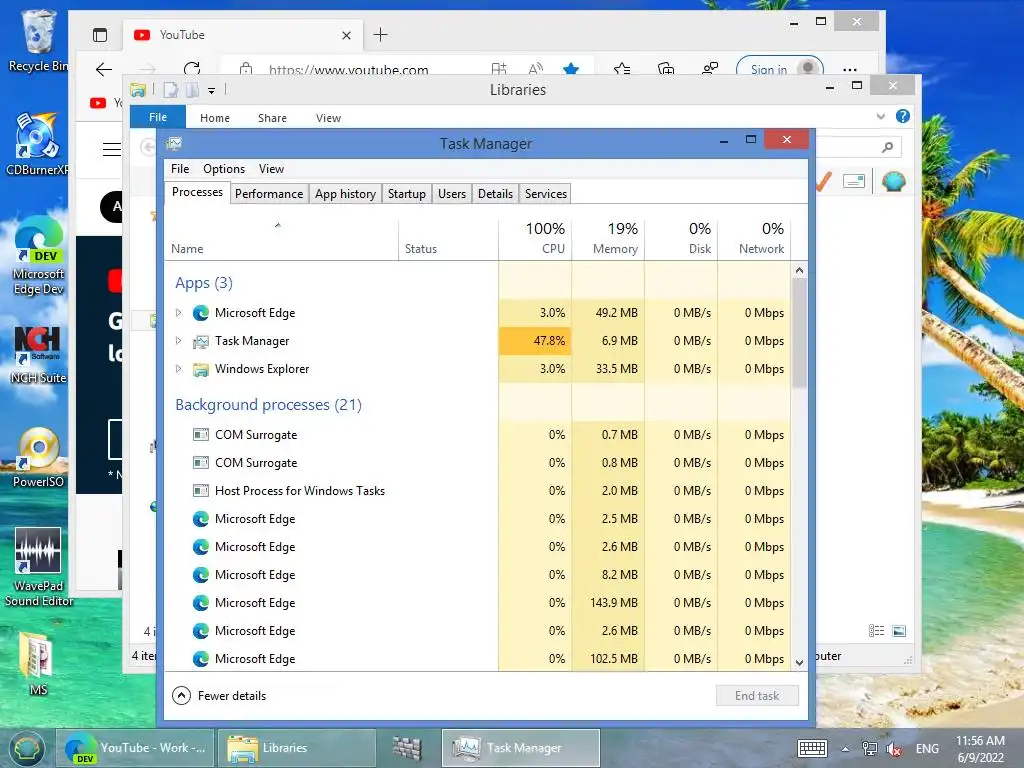The image size is (1024, 768).
Task: Click the Start button on taskbar
Action: (25, 748)
